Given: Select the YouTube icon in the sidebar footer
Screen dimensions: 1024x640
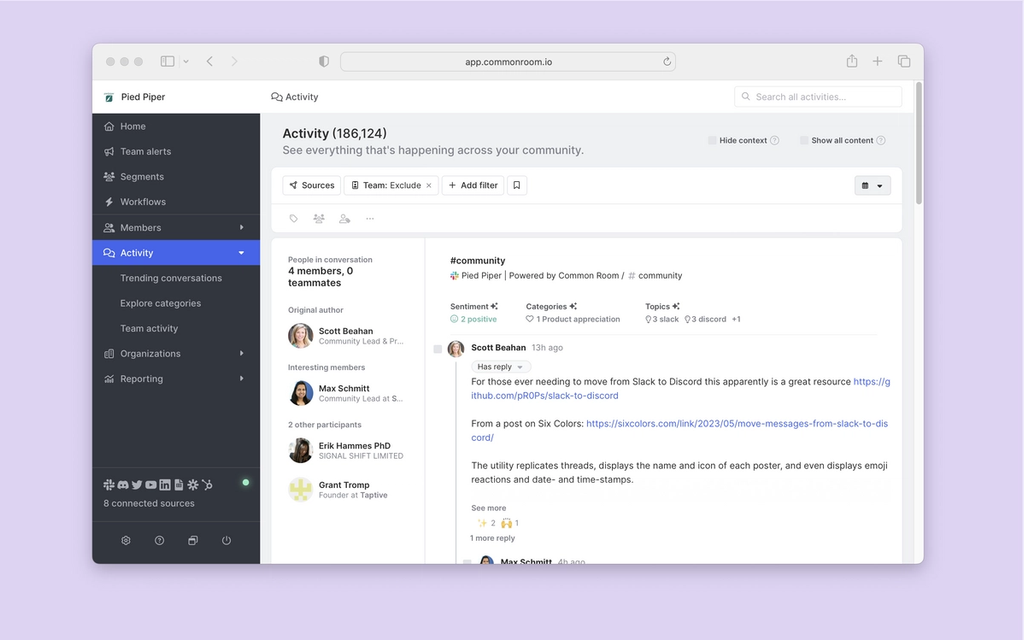Looking at the screenshot, I should point(150,484).
